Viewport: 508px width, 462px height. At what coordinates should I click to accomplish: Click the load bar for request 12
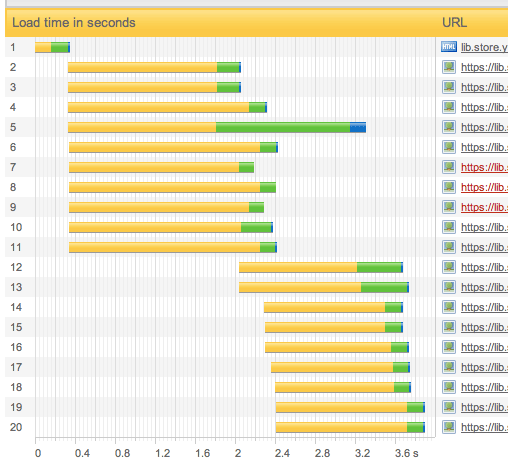[321, 267]
